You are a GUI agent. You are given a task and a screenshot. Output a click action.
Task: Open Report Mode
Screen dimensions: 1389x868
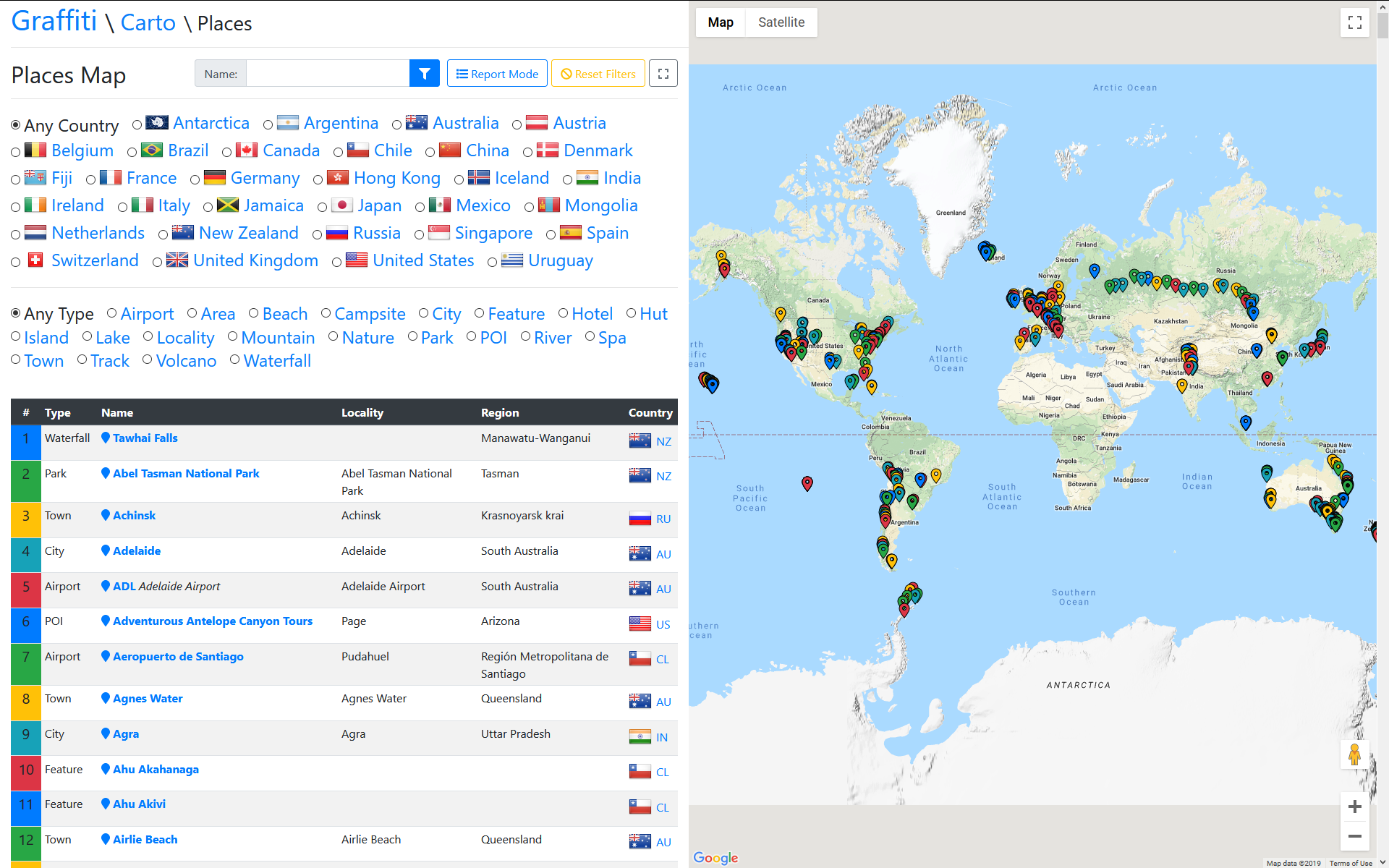[497, 74]
